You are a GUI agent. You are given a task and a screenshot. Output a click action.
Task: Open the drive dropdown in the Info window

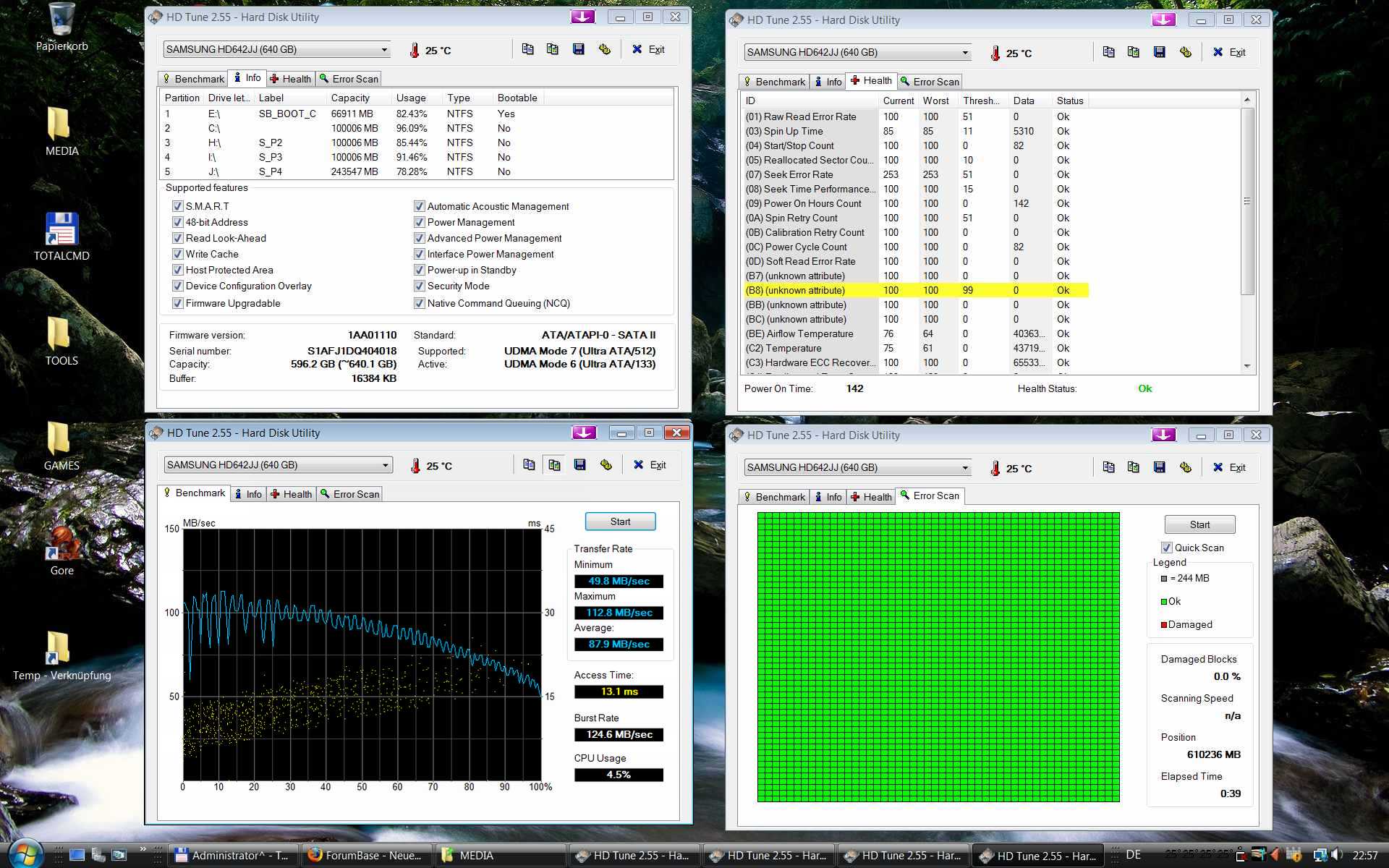pyautogui.click(x=384, y=50)
